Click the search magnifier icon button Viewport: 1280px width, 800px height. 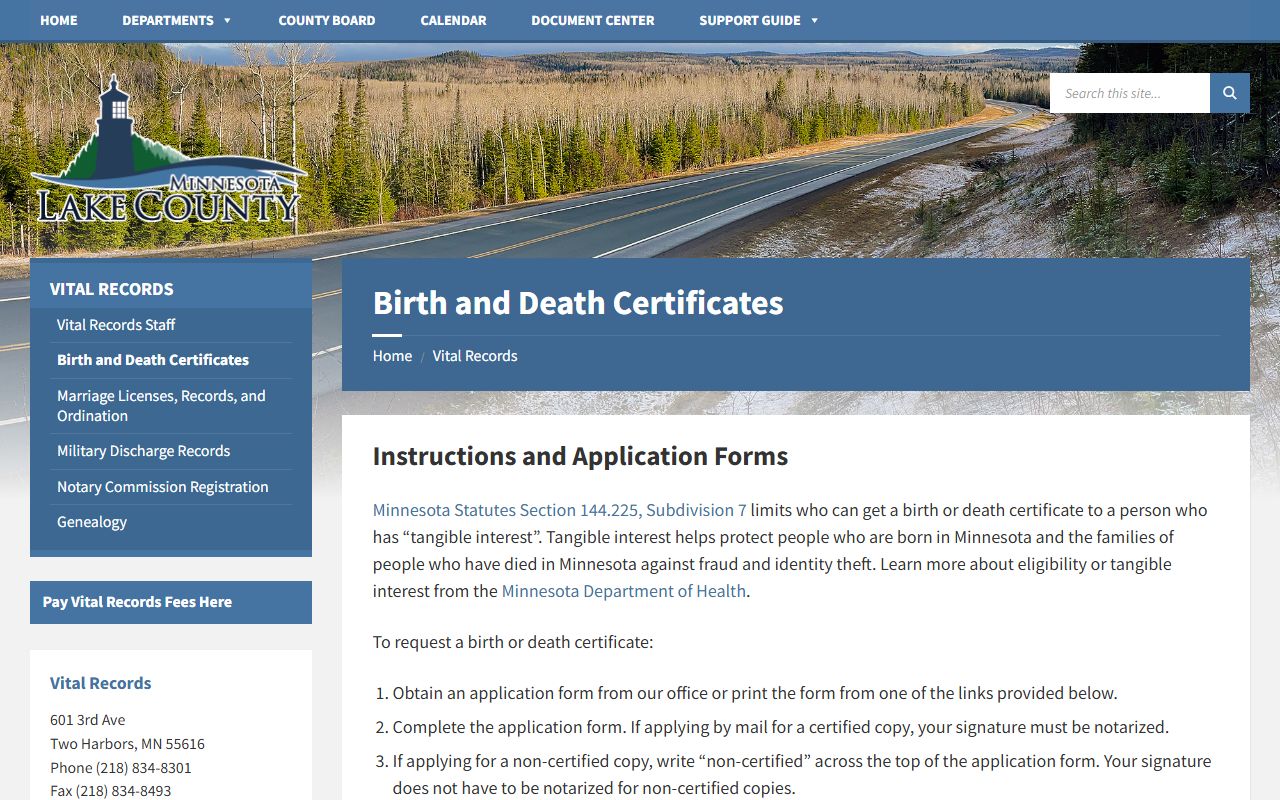tap(1229, 93)
